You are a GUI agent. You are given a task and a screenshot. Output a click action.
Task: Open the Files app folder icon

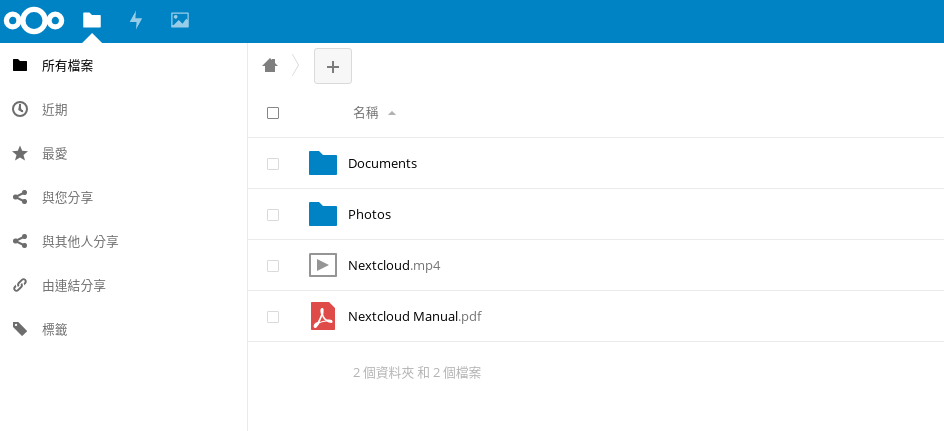[x=92, y=20]
